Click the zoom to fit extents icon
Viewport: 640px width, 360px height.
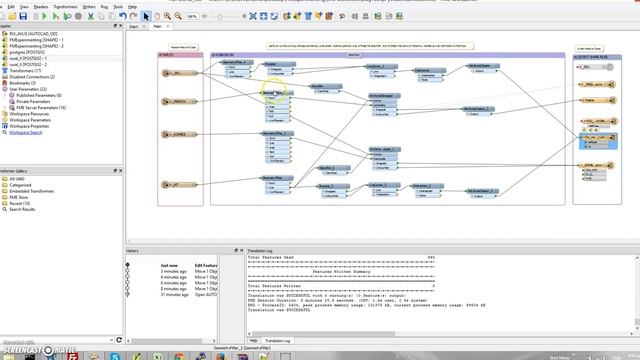[x=253, y=16]
